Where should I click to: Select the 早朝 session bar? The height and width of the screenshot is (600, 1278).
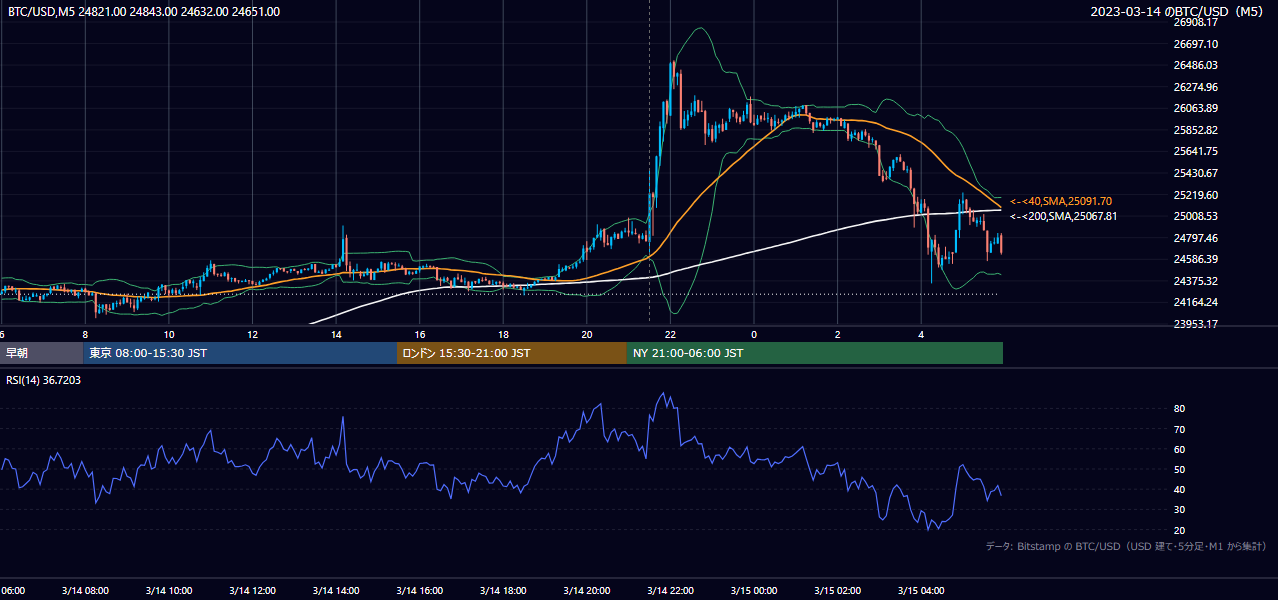[41, 353]
